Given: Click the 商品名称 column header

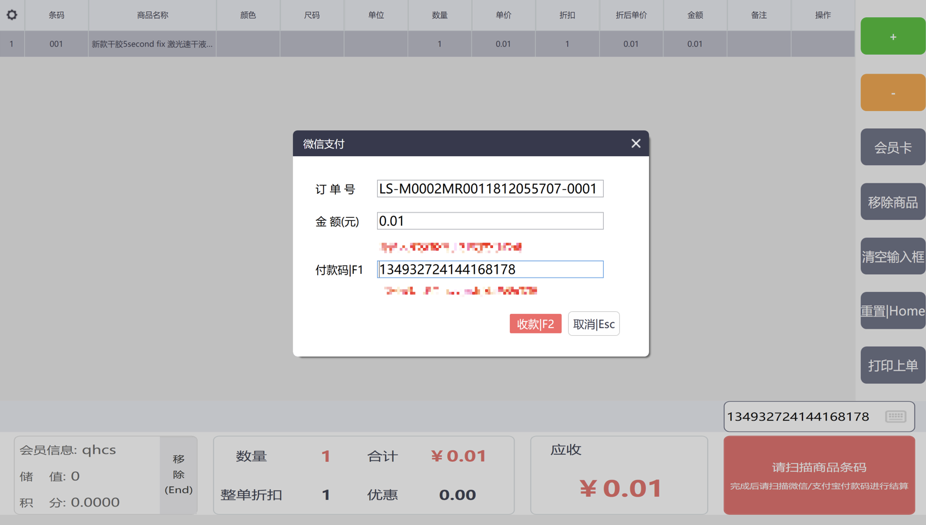Looking at the screenshot, I should pos(152,15).
